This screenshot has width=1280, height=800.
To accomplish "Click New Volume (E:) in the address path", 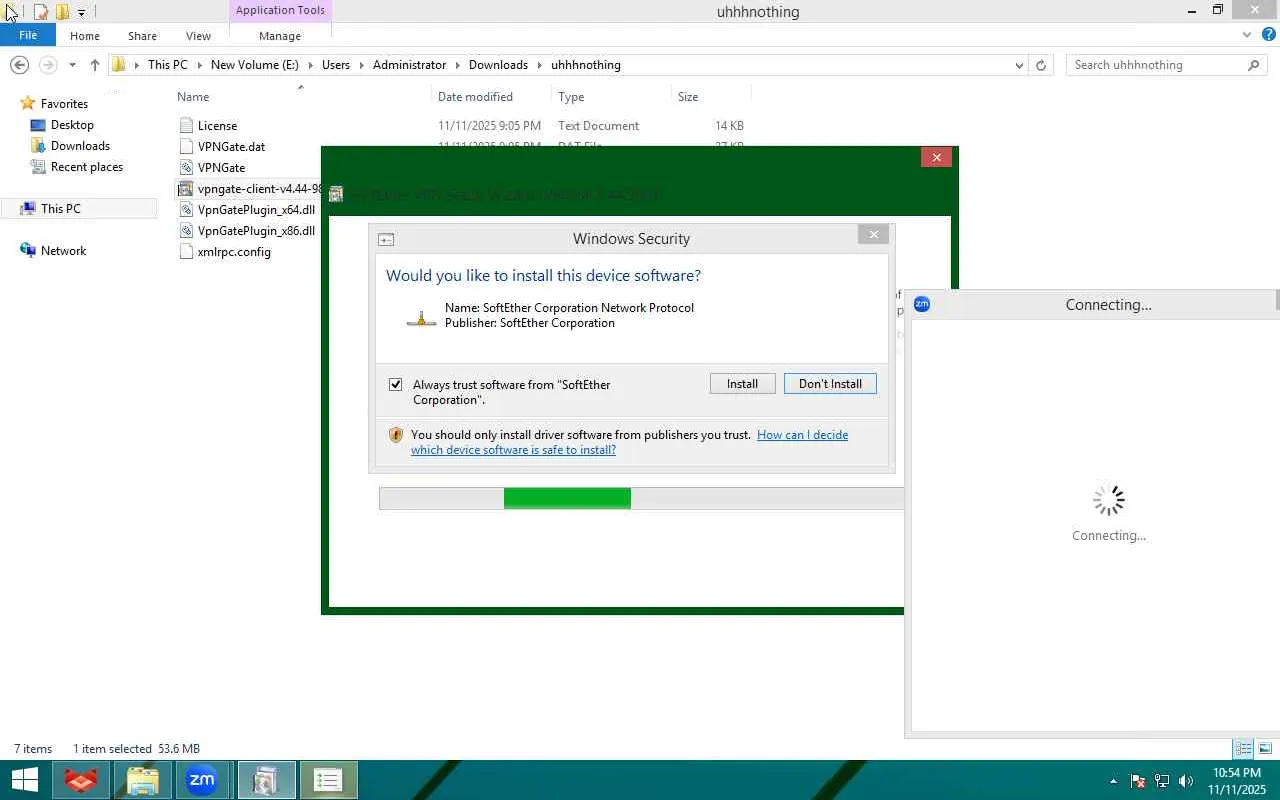I will click(254, 65).
